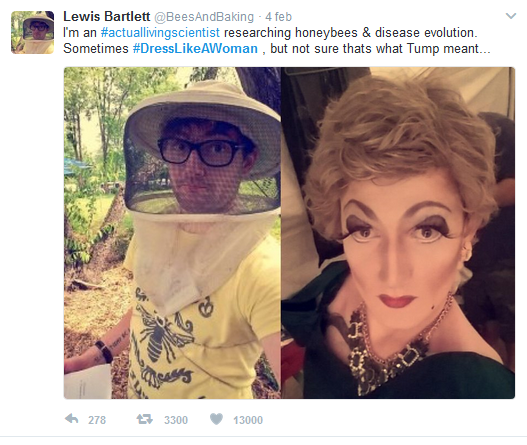
Task: Open the @BeesAndBaking handle
Action: pos(204,17)
